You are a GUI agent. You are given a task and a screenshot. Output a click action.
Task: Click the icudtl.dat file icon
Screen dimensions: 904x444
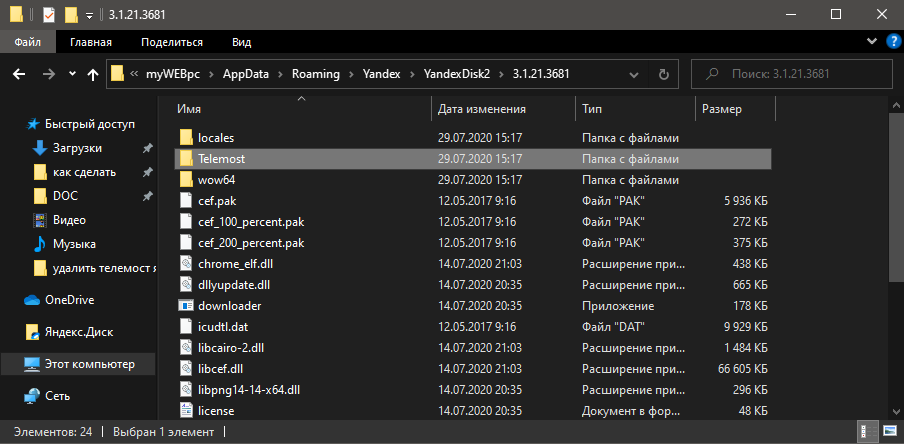186,327
